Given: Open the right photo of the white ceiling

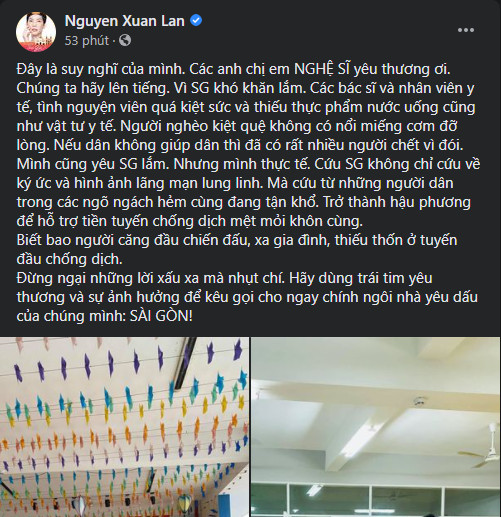Looking at the screenshot, I should (x=376, y=427).
